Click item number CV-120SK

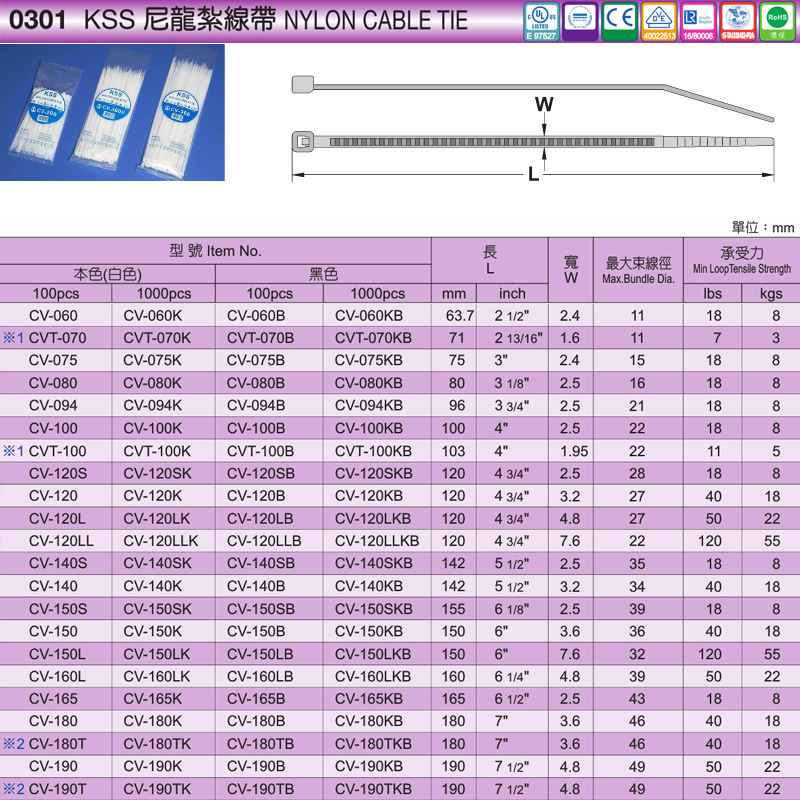tap(158, 473)
